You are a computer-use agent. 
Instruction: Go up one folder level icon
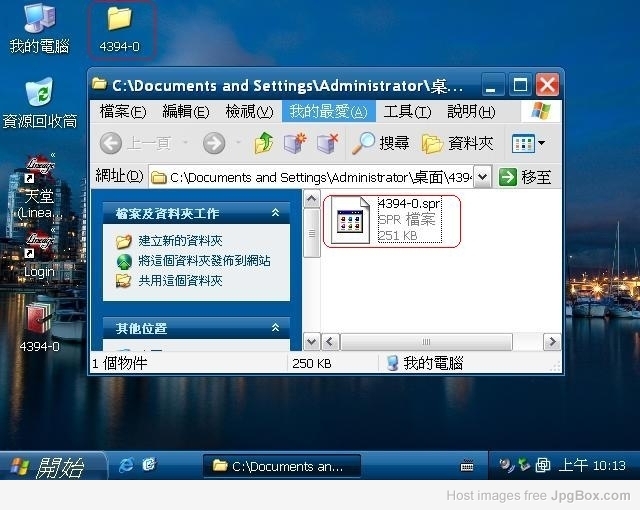point(263,144)
